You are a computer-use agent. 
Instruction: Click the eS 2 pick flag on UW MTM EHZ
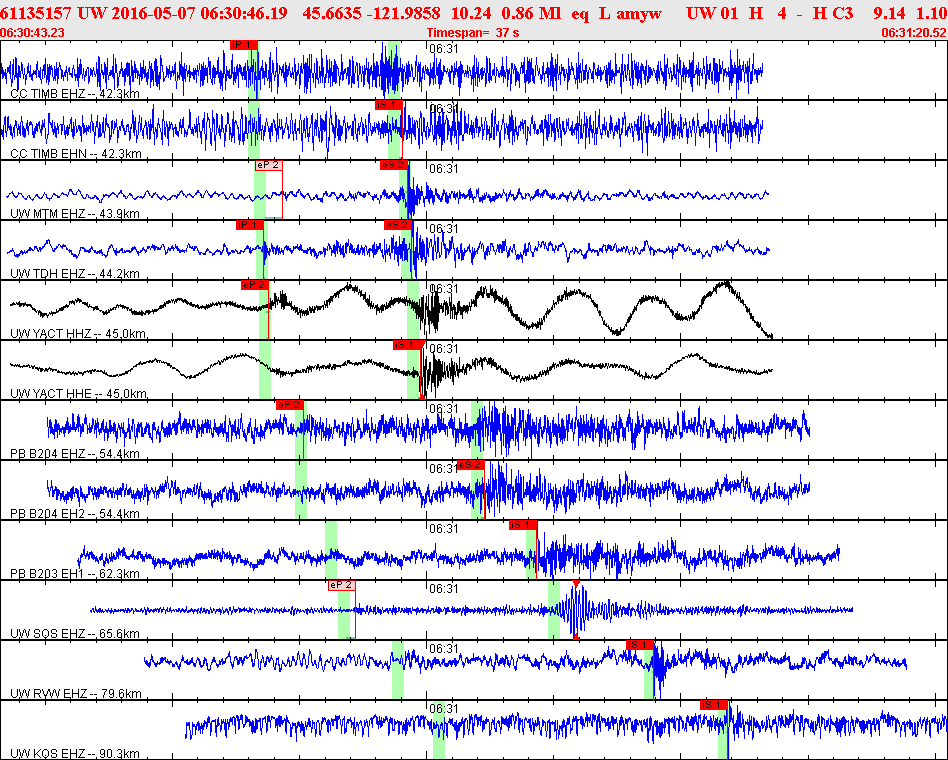(394, 165)
